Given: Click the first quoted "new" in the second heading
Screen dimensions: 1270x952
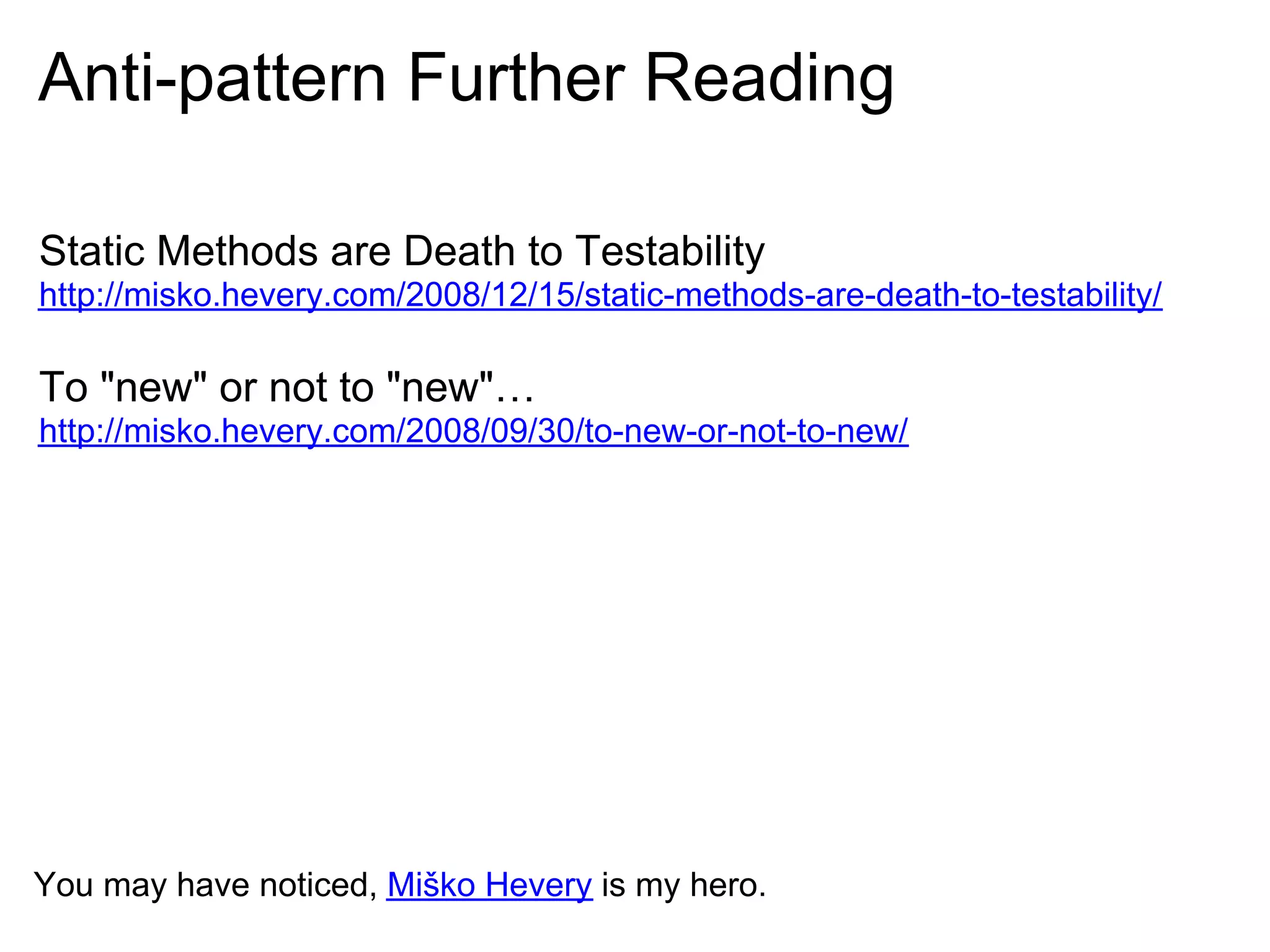Looking at the screenshot, I should coord(153,387).
